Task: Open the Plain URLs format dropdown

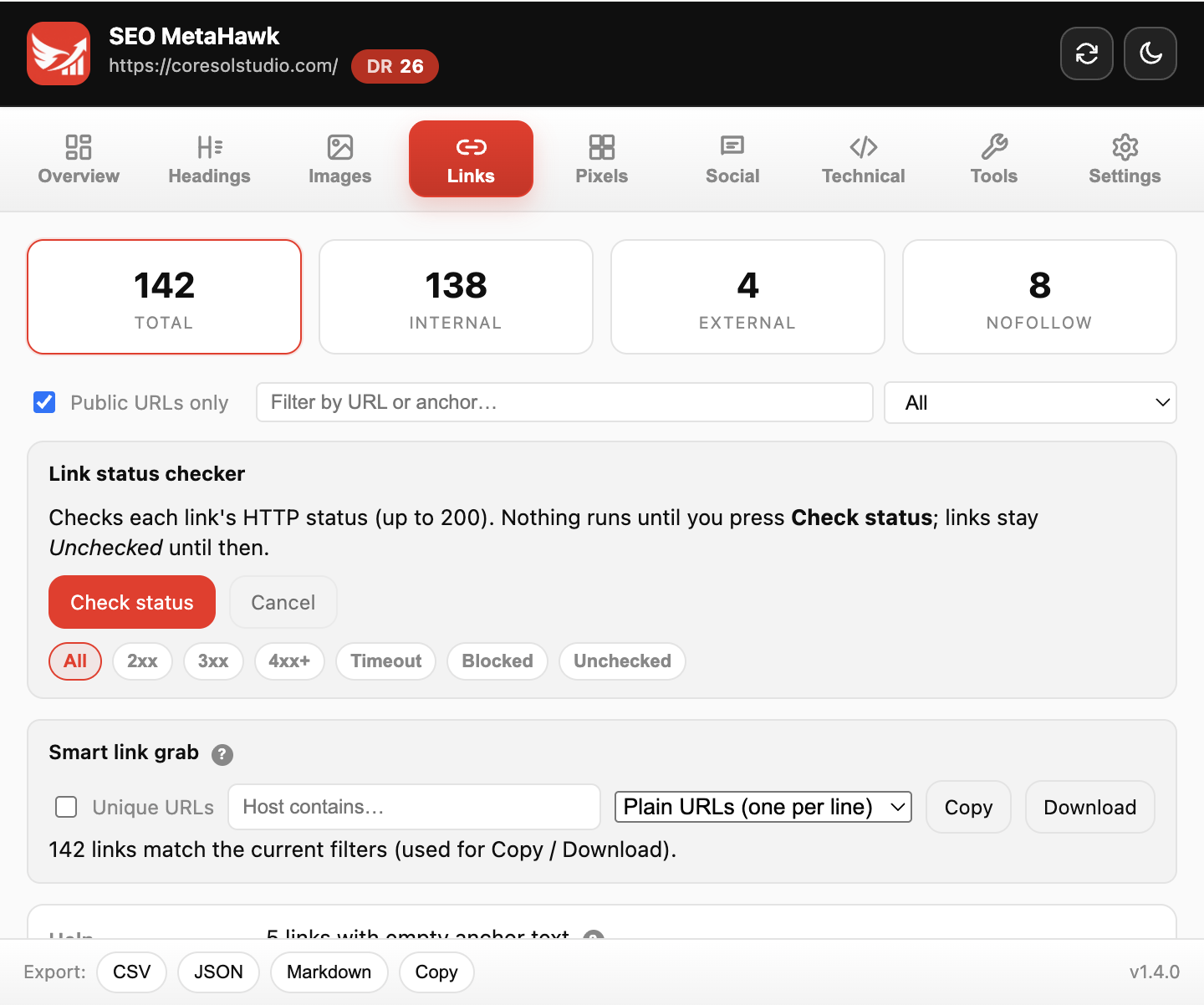Action: 763,807
